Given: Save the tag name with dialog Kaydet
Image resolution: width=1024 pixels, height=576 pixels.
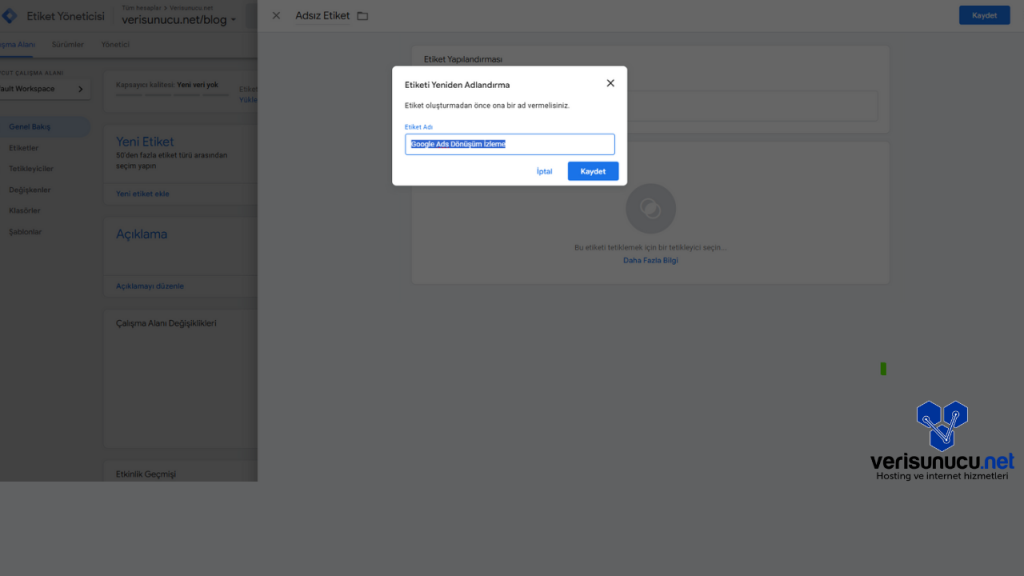Looking at the screenshot, I should point(593,171).
